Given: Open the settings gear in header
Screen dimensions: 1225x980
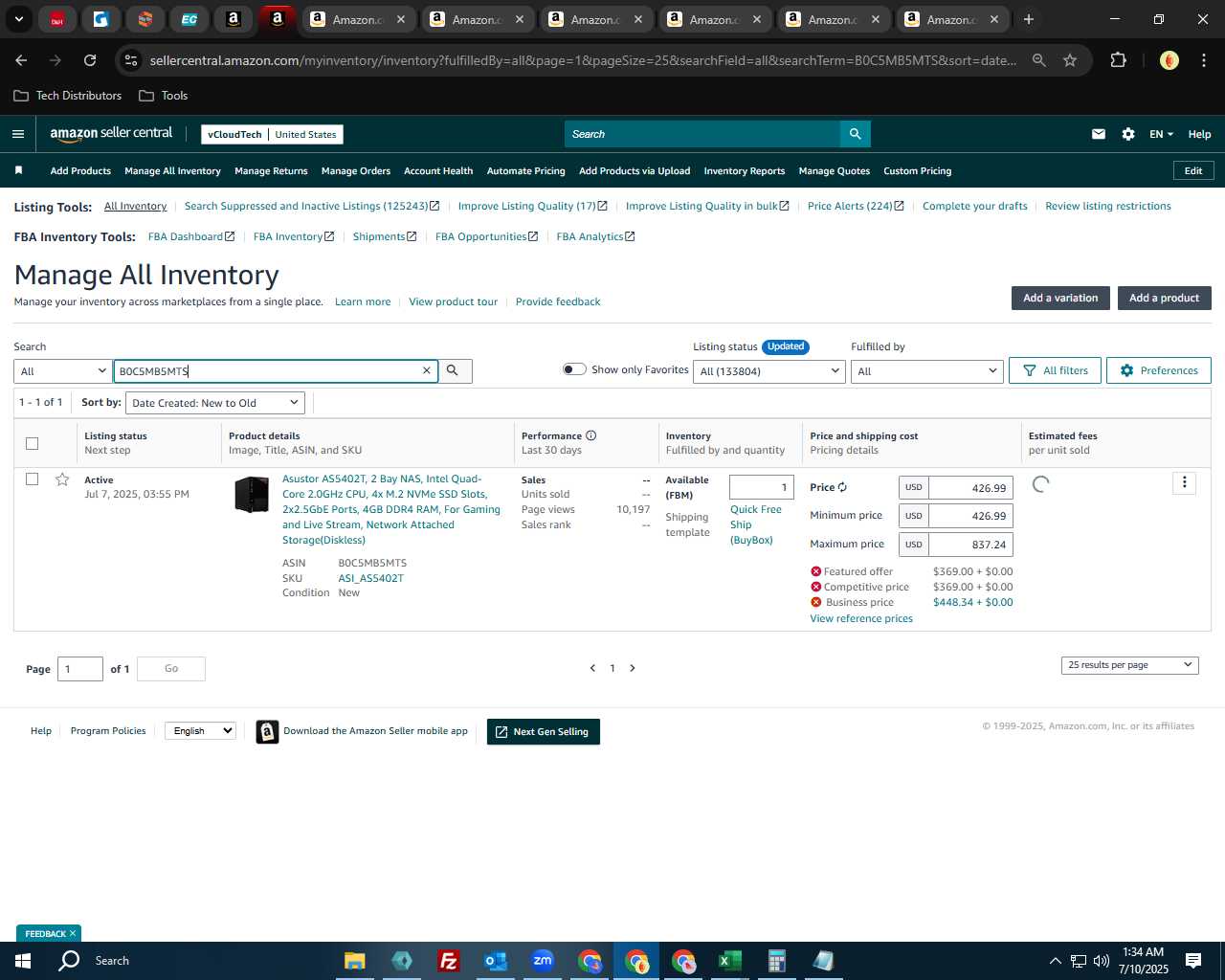Looking at the screenshot, I should [x=1128, y=134].
